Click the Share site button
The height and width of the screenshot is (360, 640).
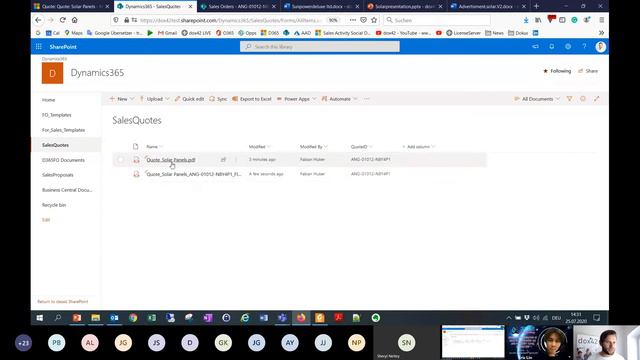point(588,71)
